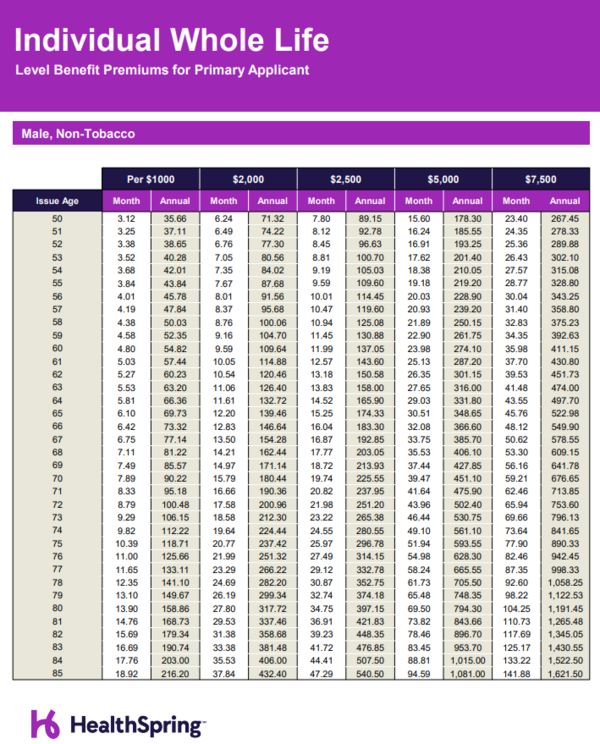Click the "$2,000" column group header
The width and height of the screenshot is (600, 744).
click(x=249, y=179)
